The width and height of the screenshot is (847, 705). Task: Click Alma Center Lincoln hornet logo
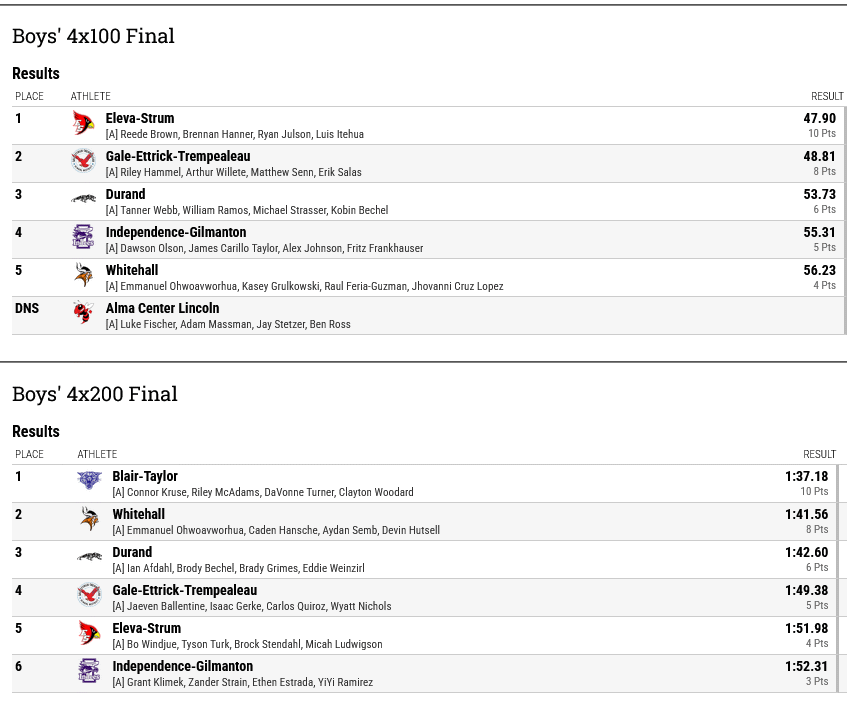(x=83, y=314)
